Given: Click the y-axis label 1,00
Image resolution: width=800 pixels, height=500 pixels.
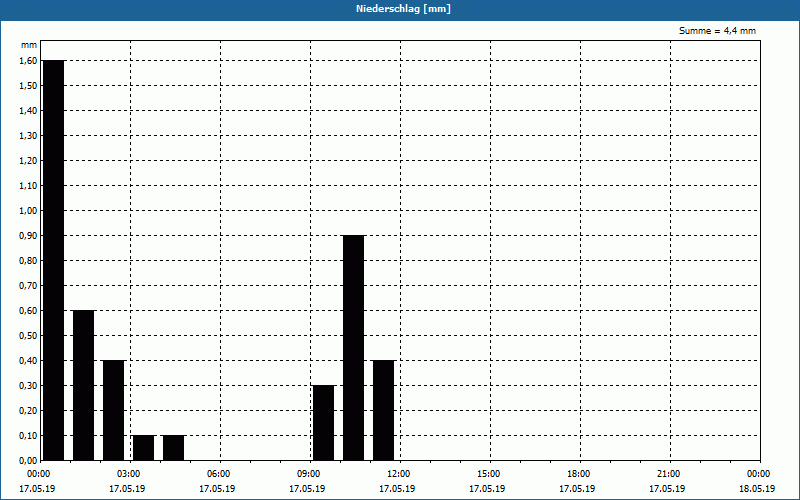Looking at the screenshot, I should point(29,210).
